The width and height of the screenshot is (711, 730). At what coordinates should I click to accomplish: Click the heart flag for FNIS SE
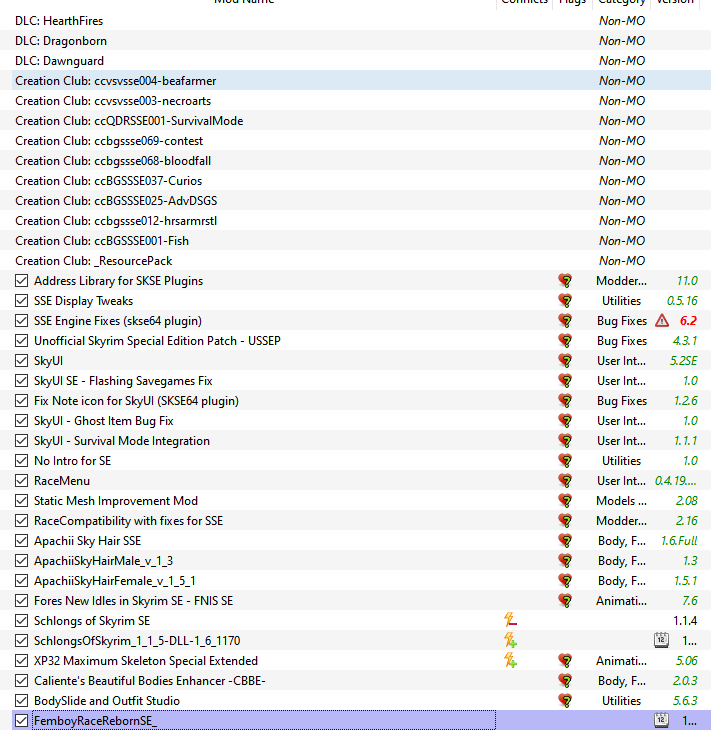point(565,601)
